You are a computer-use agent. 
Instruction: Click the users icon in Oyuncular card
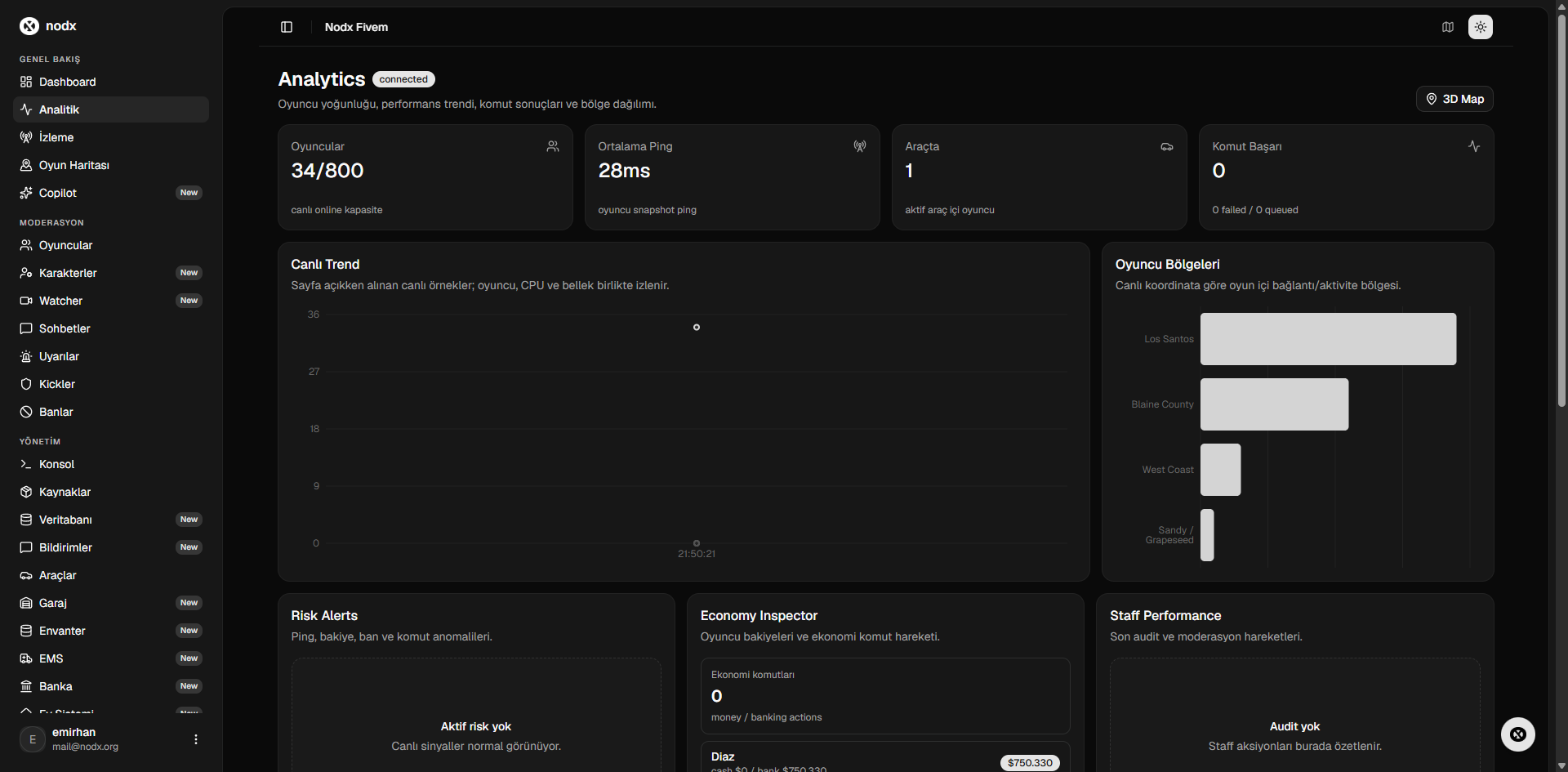coord(553,146)
